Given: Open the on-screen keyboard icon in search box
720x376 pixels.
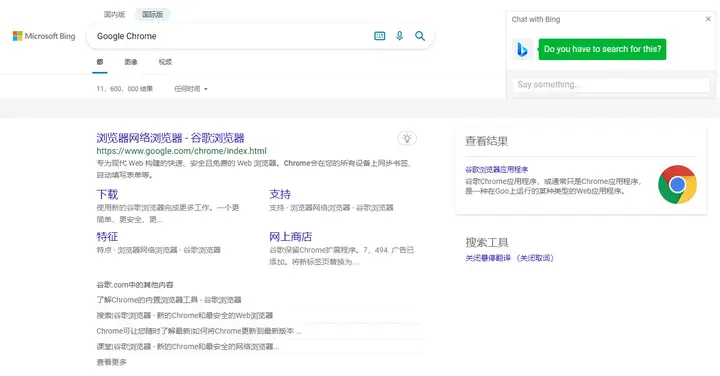Looking at the screenshot, I should pyautogui.click(x=380, y=36).
